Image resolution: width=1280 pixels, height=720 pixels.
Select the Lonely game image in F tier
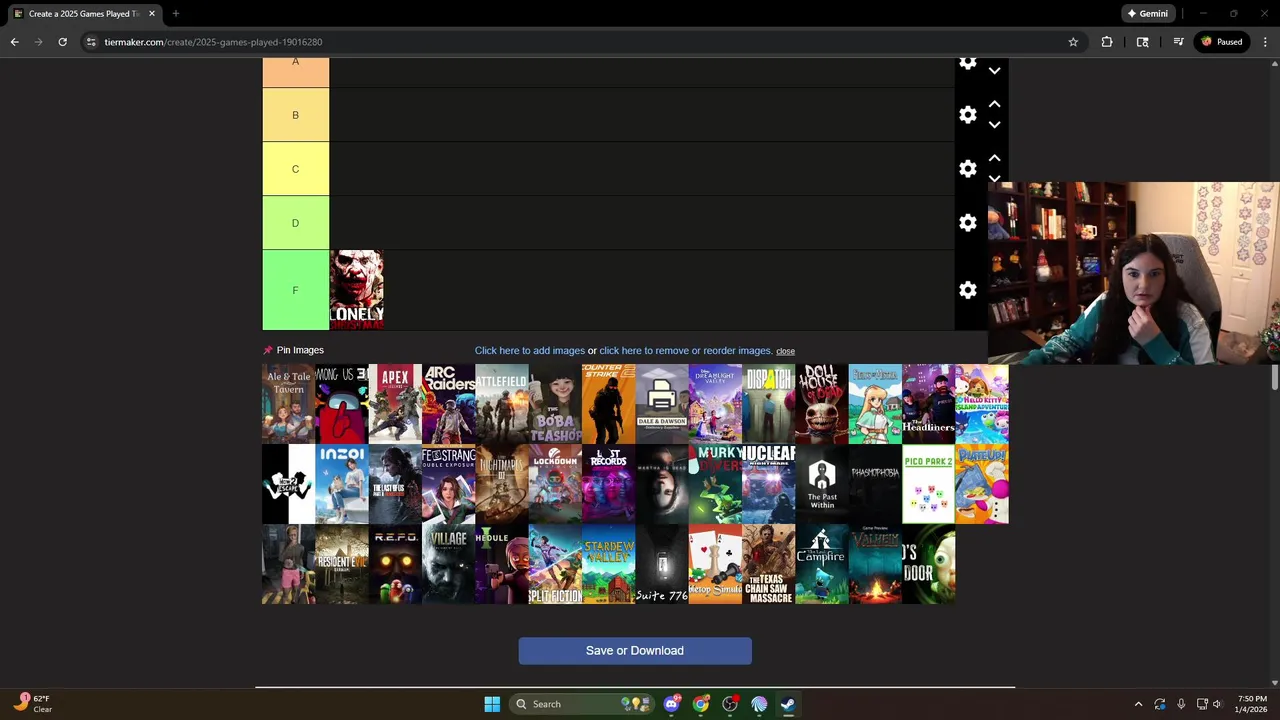pos(356,290)
